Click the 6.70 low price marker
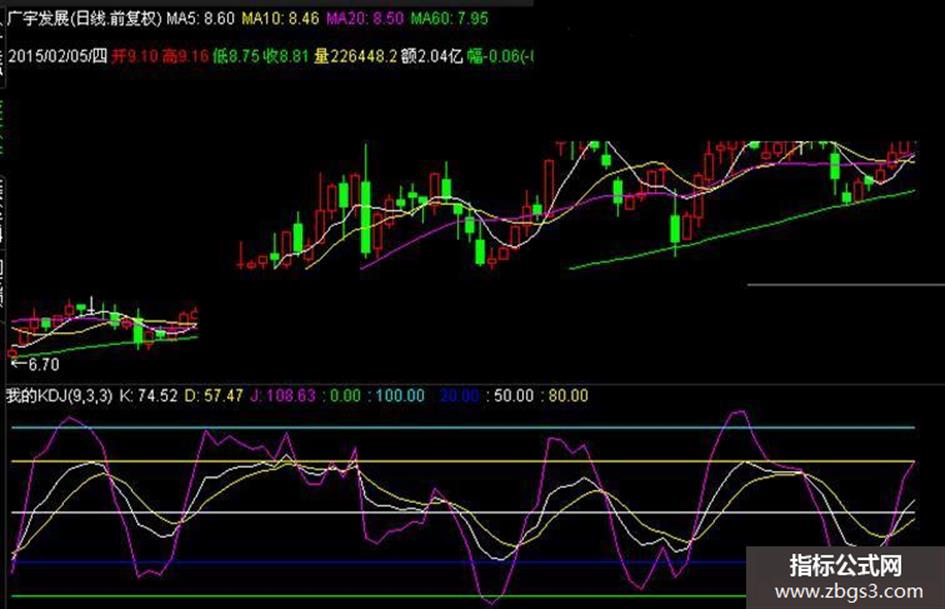The height and width of the screenshot is (609, 945). coord(36,364)
